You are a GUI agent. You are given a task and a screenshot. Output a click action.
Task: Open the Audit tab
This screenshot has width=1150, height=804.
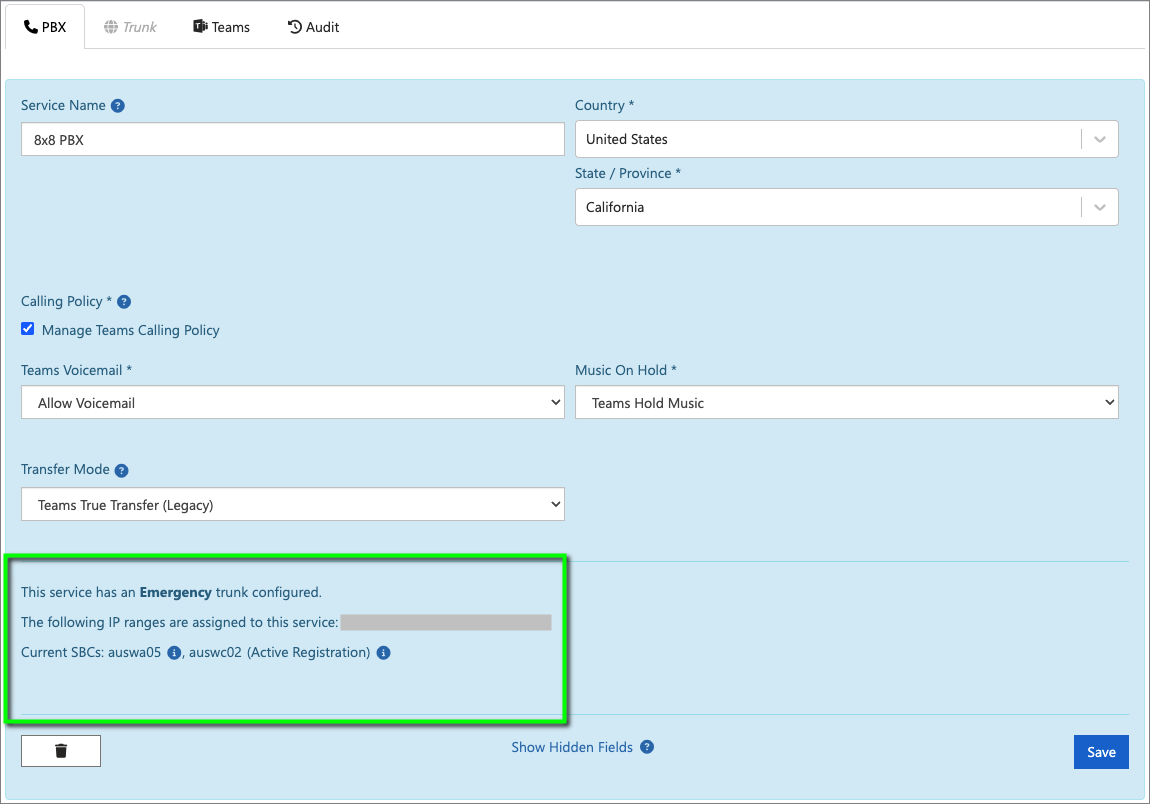point(313,27)
